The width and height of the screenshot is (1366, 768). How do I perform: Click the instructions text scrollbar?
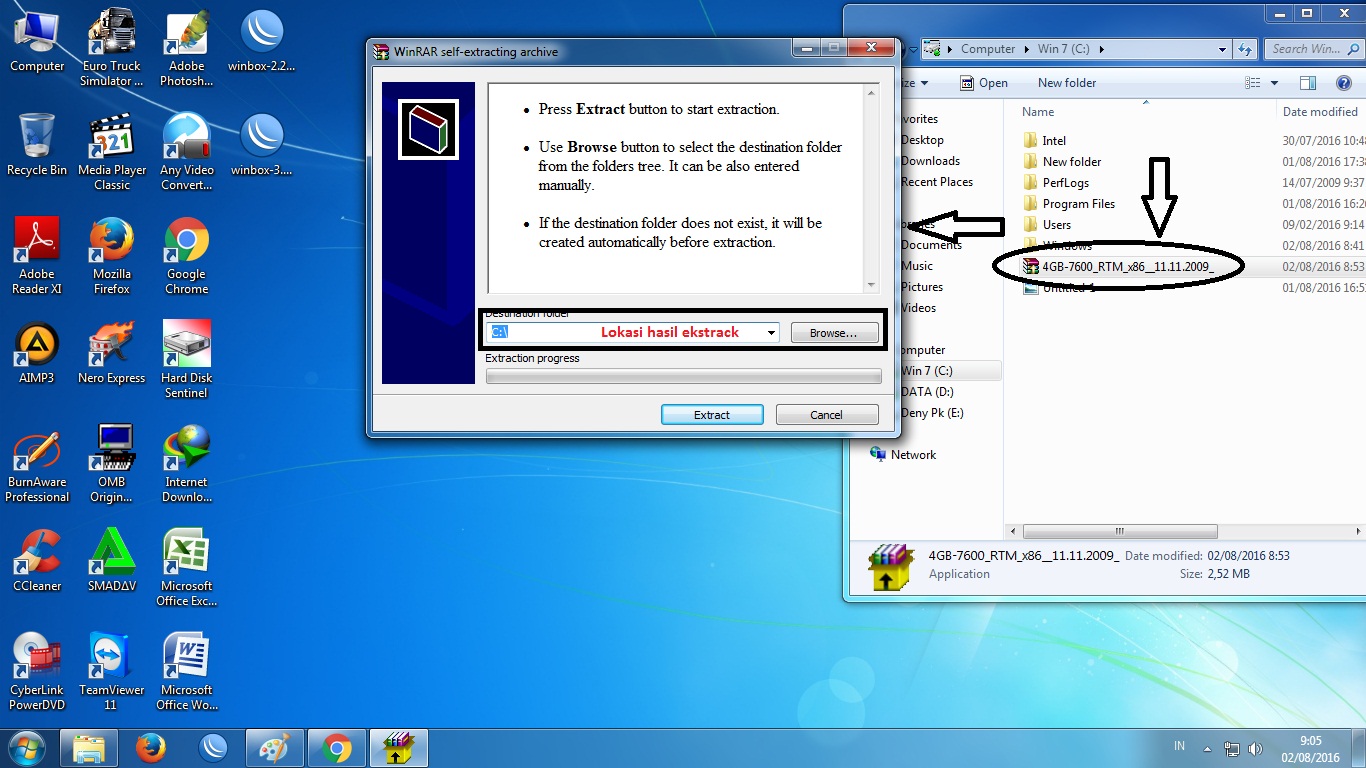[871, 189]
